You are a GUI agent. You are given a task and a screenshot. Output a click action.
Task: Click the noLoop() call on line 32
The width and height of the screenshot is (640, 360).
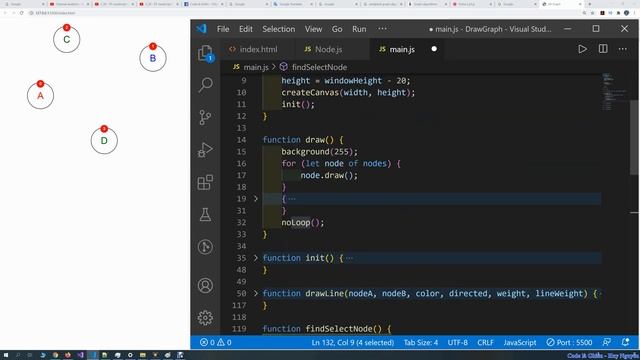click(x=302, y=222)
